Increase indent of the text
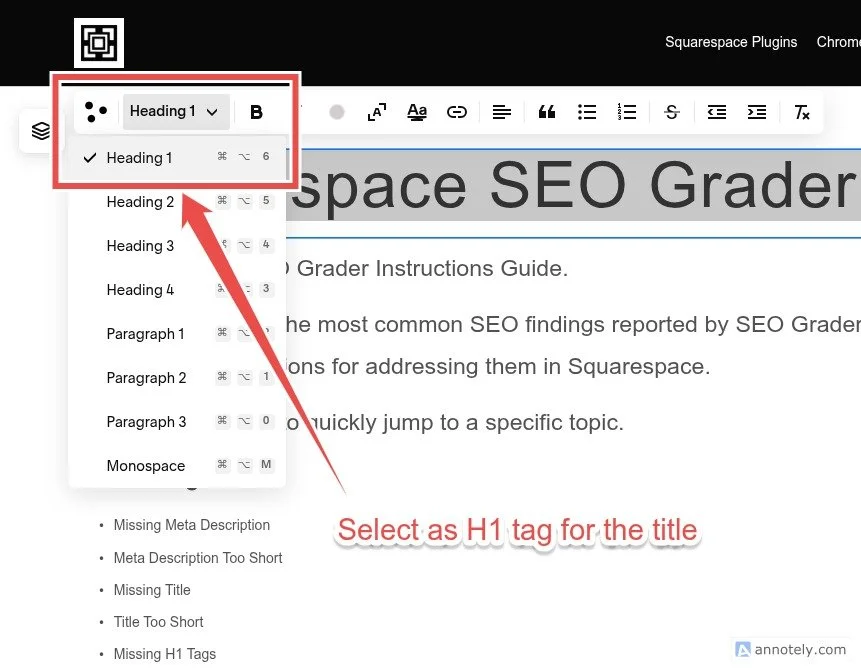Image resolution: width=861 pixels, height=671 pixels. coord(757,112)
